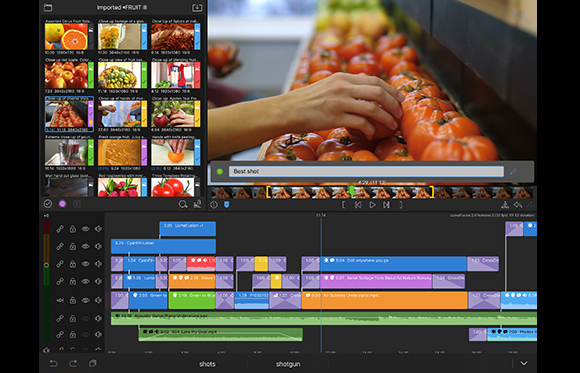The image size is (580, 373).
Task: Click the pencil edit icon beside note field
Action: click(x=513, y=171)
